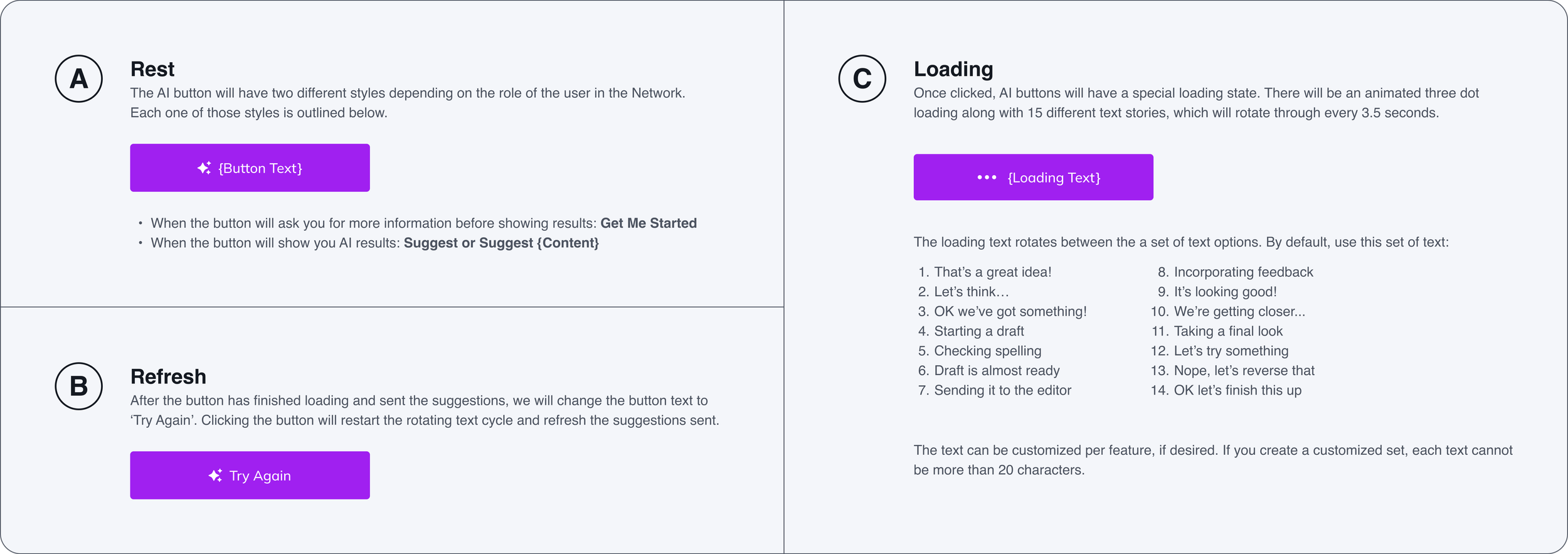
Task: Click the {Loading Text} purple button
Action: [1033, 177]
